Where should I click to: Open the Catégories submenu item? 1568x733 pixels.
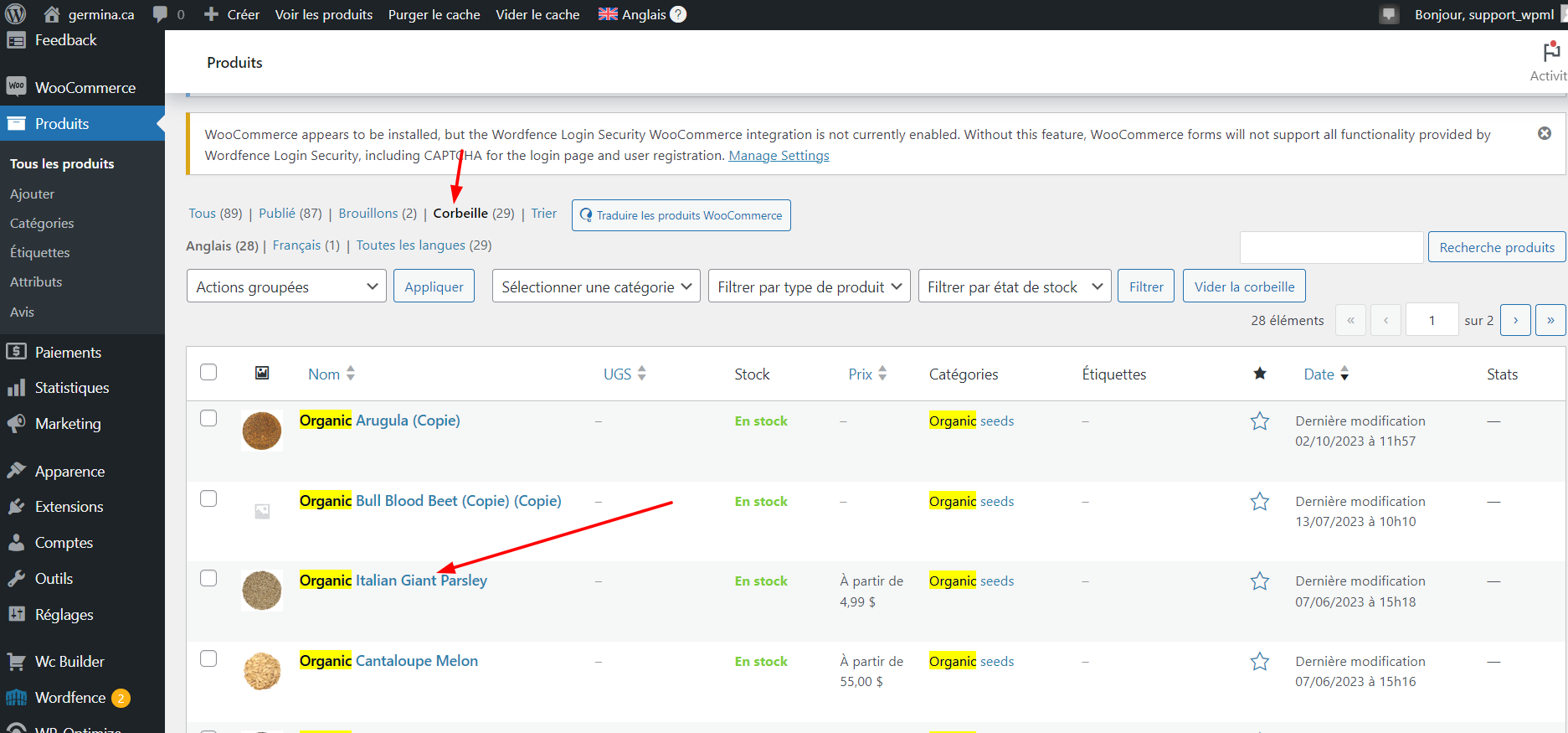click(42, 223)
